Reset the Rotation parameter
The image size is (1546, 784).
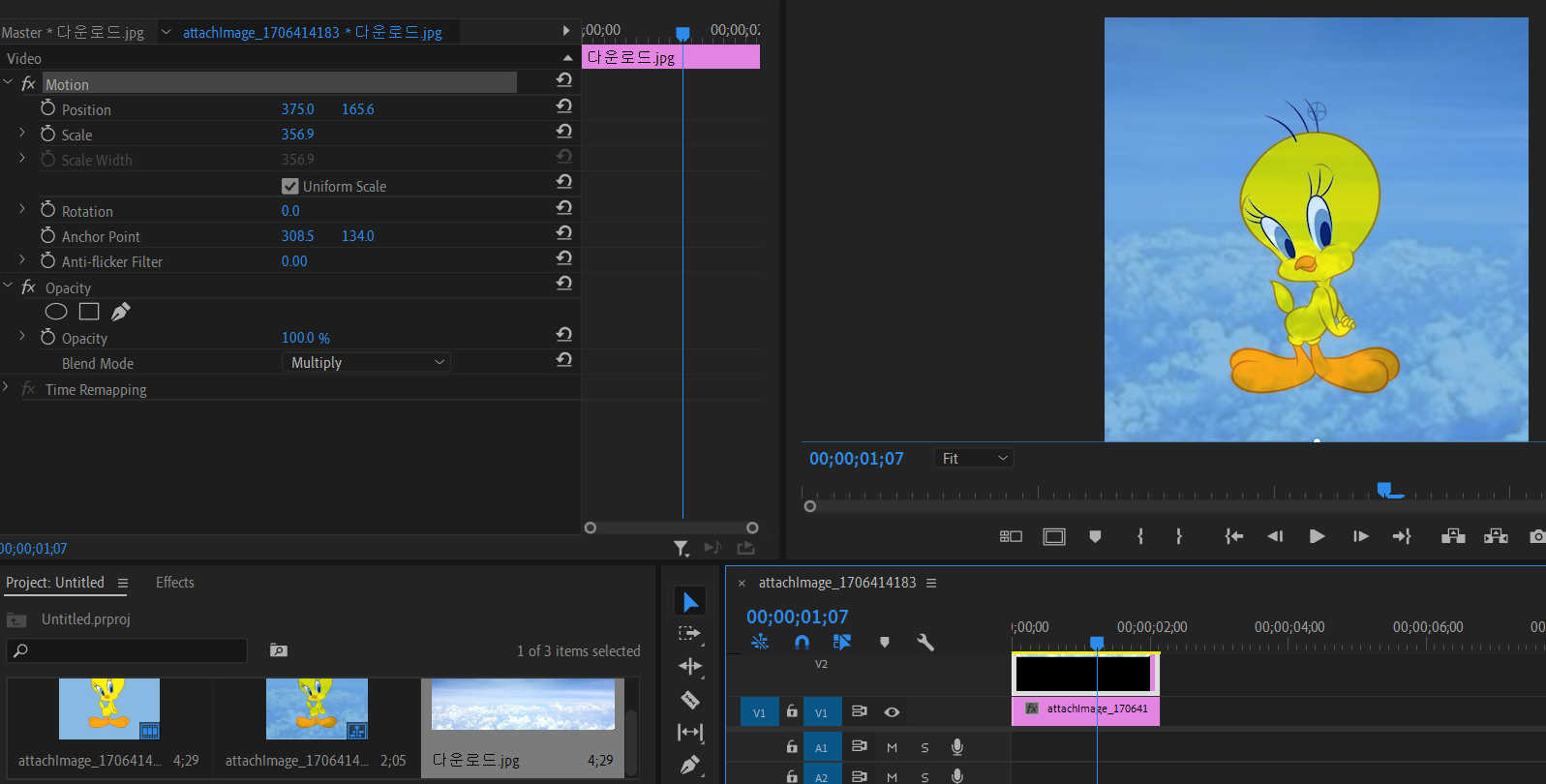point(564,207)
